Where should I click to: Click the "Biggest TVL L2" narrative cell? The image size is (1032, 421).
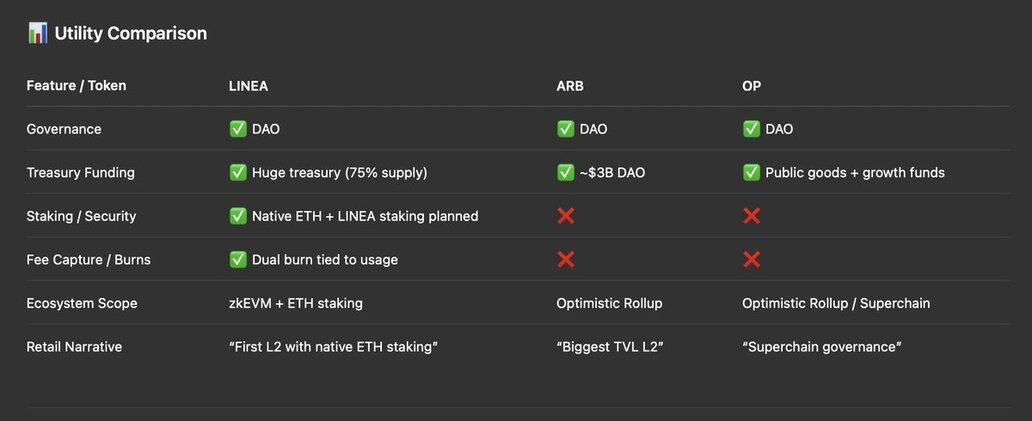click(x=609, y=347)
